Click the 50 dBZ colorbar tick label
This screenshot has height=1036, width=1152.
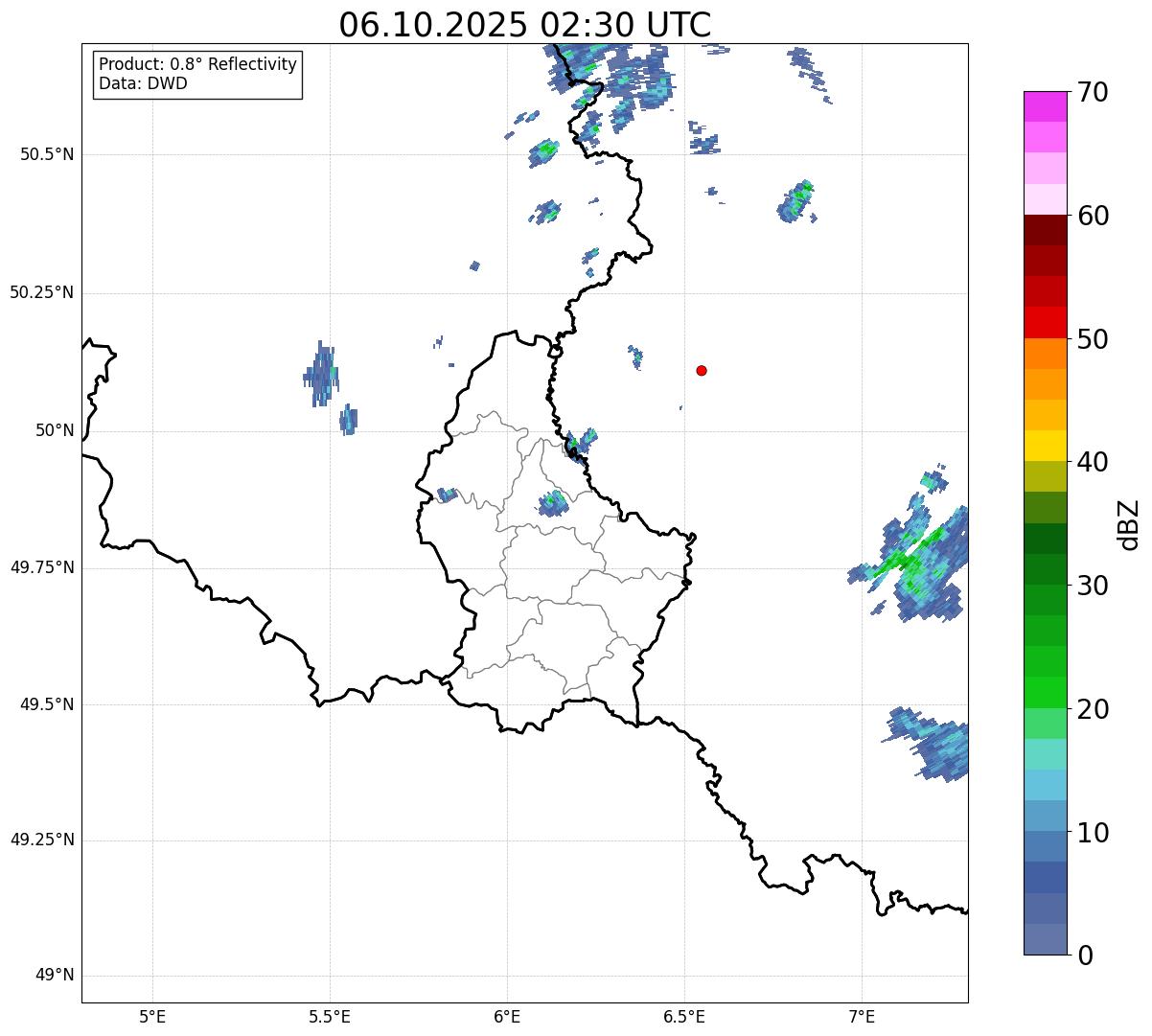tap(1092, 339)
